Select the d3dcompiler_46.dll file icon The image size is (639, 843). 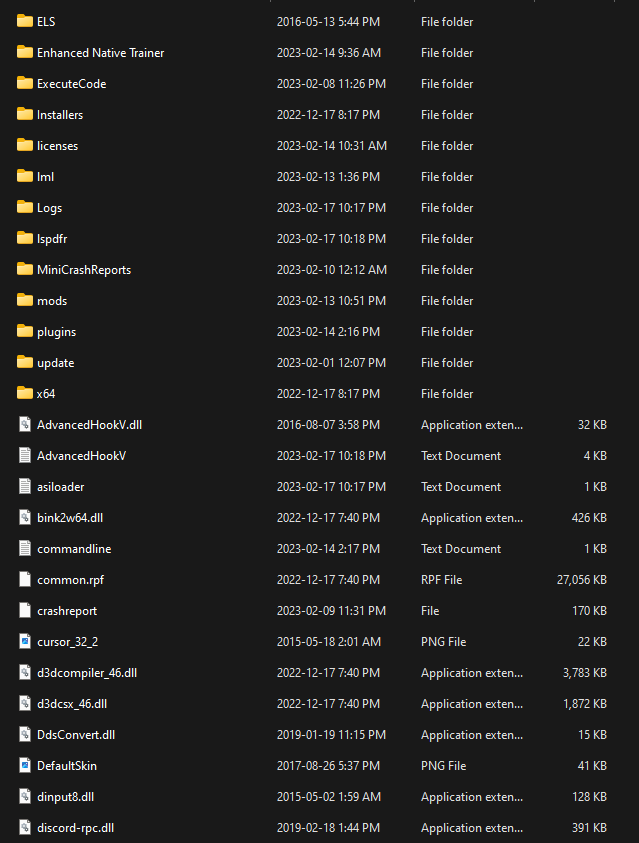(25, 672)
